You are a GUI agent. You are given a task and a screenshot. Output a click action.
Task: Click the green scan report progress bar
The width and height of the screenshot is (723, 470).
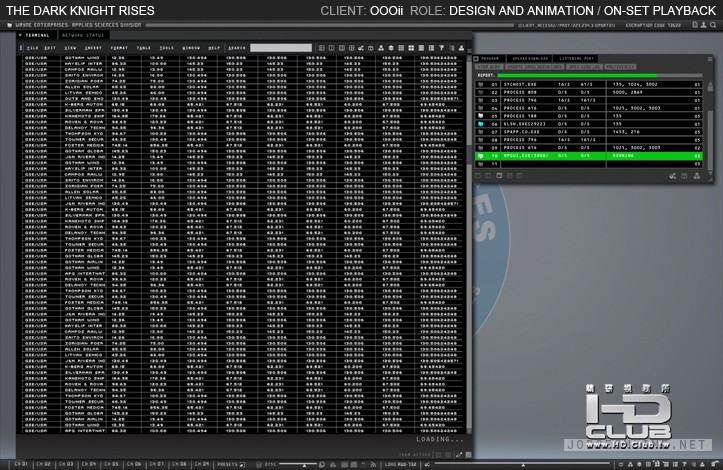577,75
